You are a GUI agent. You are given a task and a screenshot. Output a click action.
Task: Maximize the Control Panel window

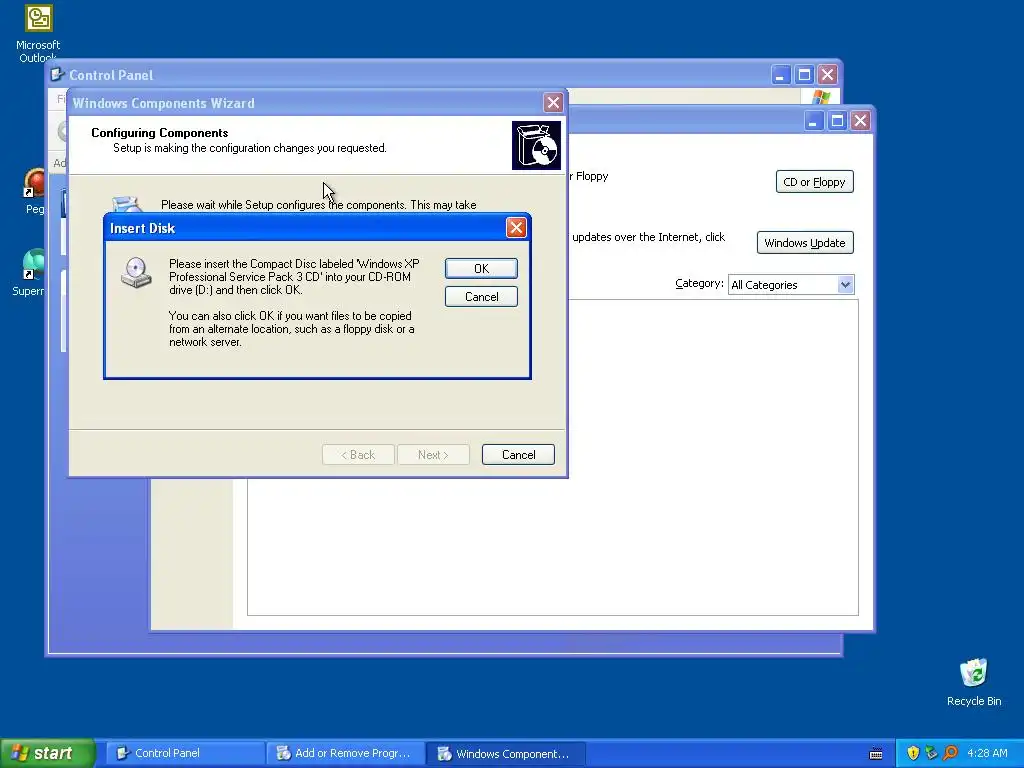(x=804, y=75)
